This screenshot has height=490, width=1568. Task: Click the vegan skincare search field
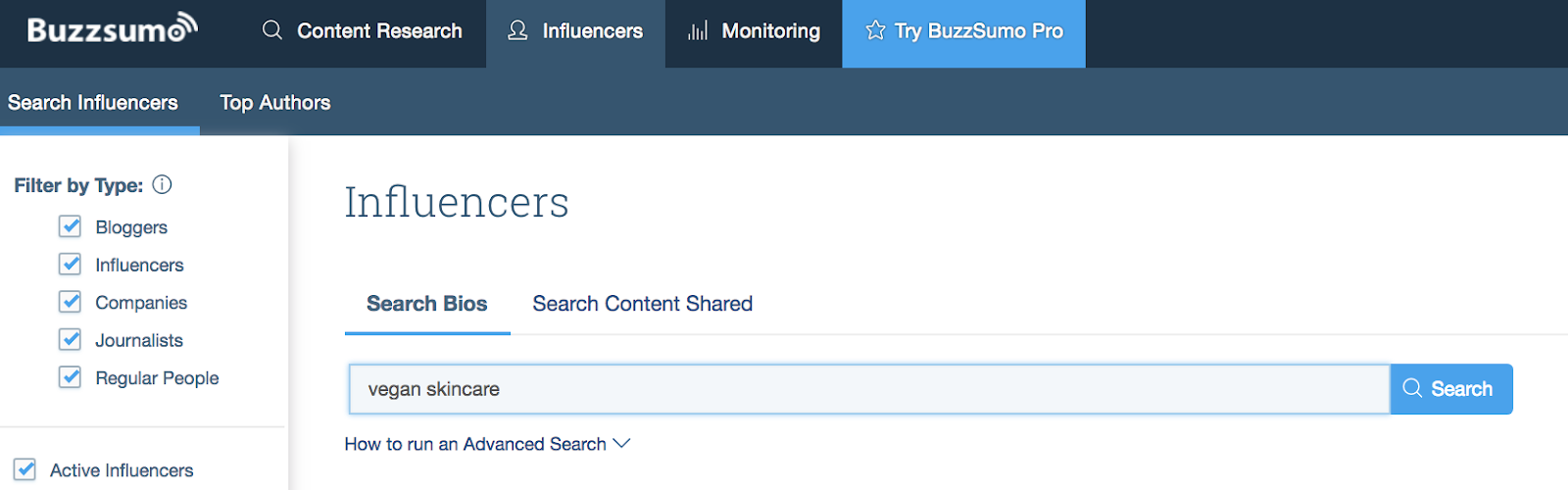(868, 389)
